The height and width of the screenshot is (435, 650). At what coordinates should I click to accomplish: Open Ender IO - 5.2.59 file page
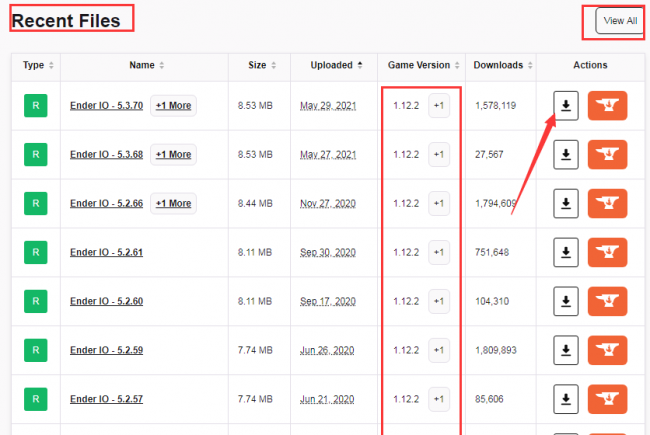coord(107,350)
